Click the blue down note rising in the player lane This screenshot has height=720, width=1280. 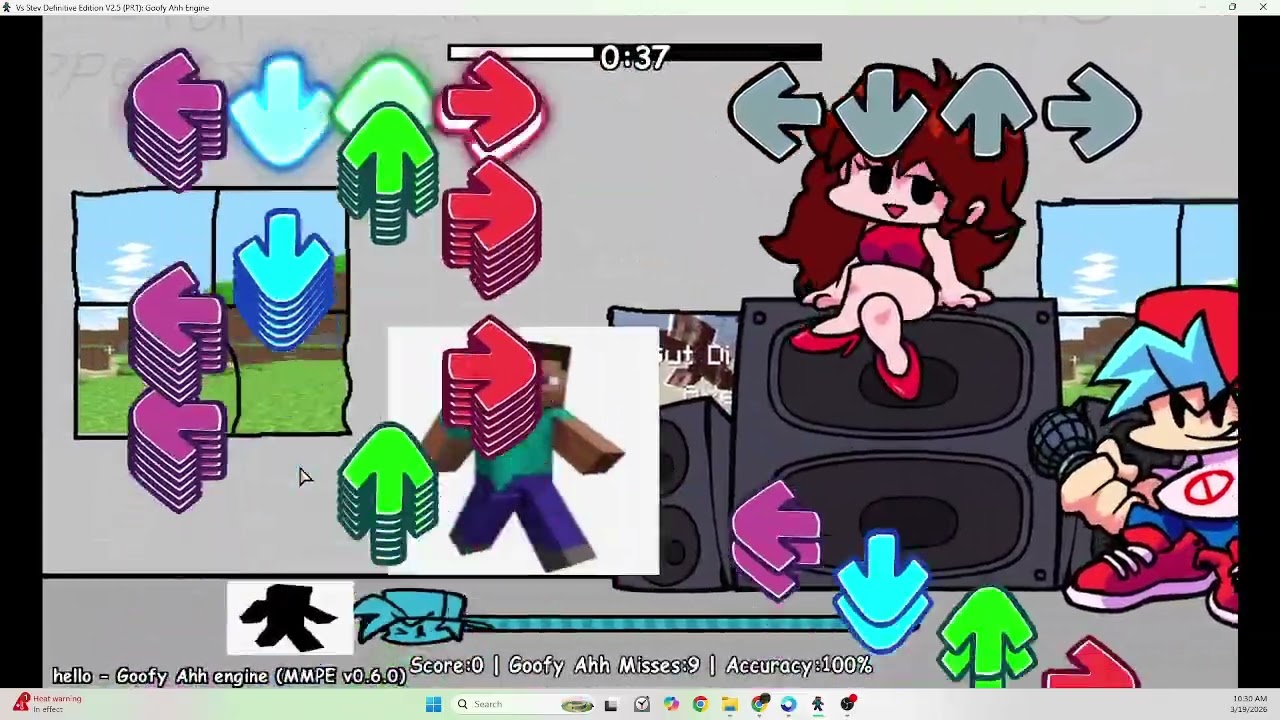click(882, 592)
